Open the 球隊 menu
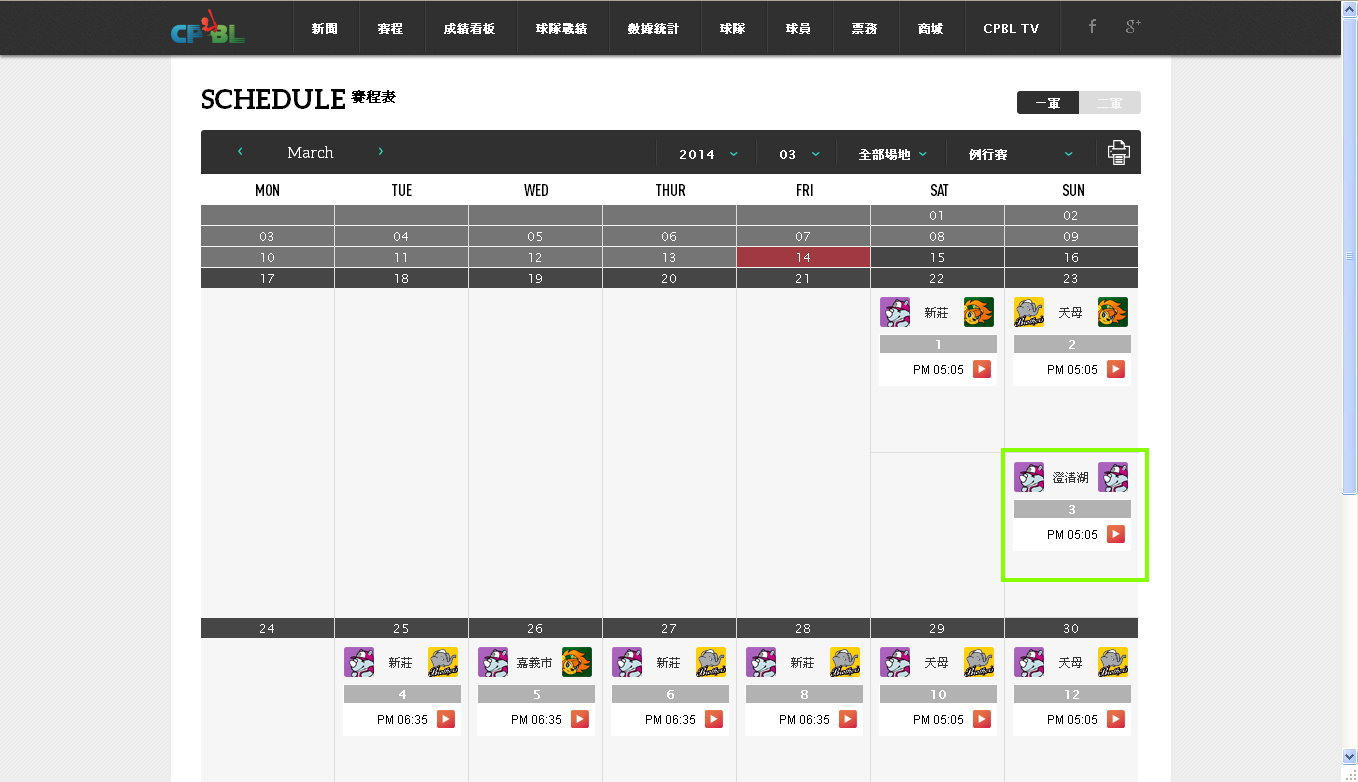The height and width of the screenshot is (782, 1358). (x=733, y=28)
